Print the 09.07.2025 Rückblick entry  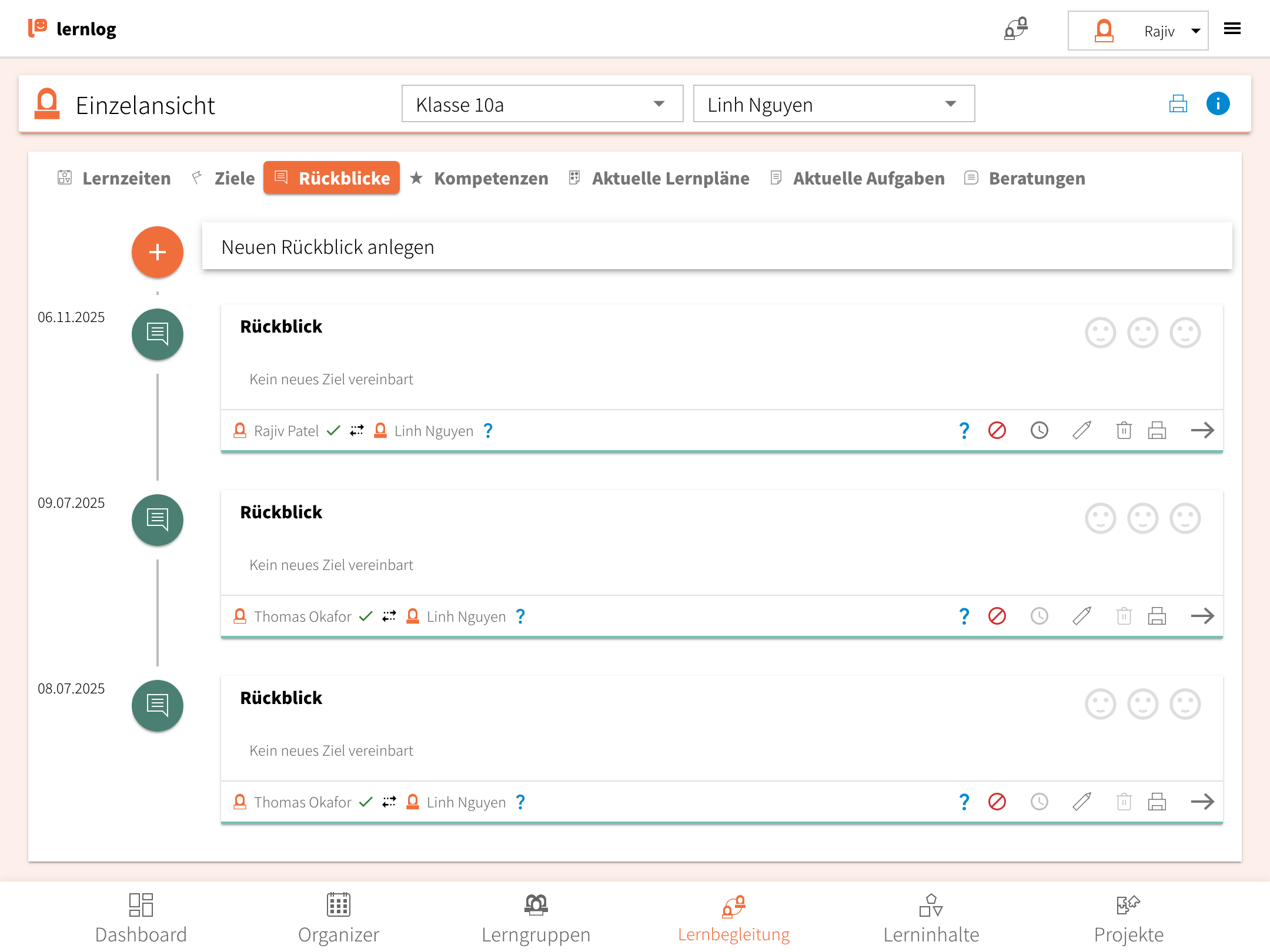coord(1157,616)
